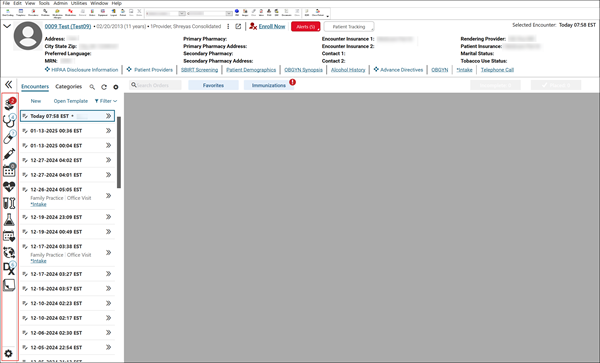The image size is (600, 363).
Task: Switch to the Categories tab
Action: 68,87
